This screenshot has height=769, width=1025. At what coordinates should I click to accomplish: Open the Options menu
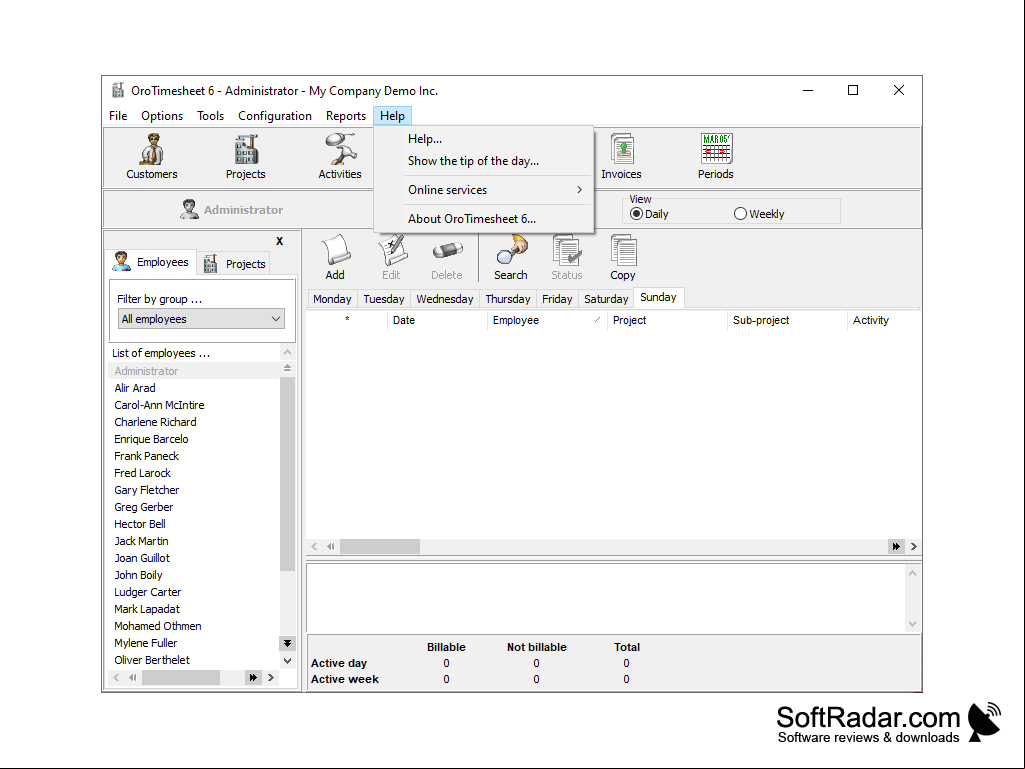click(162, 116)
